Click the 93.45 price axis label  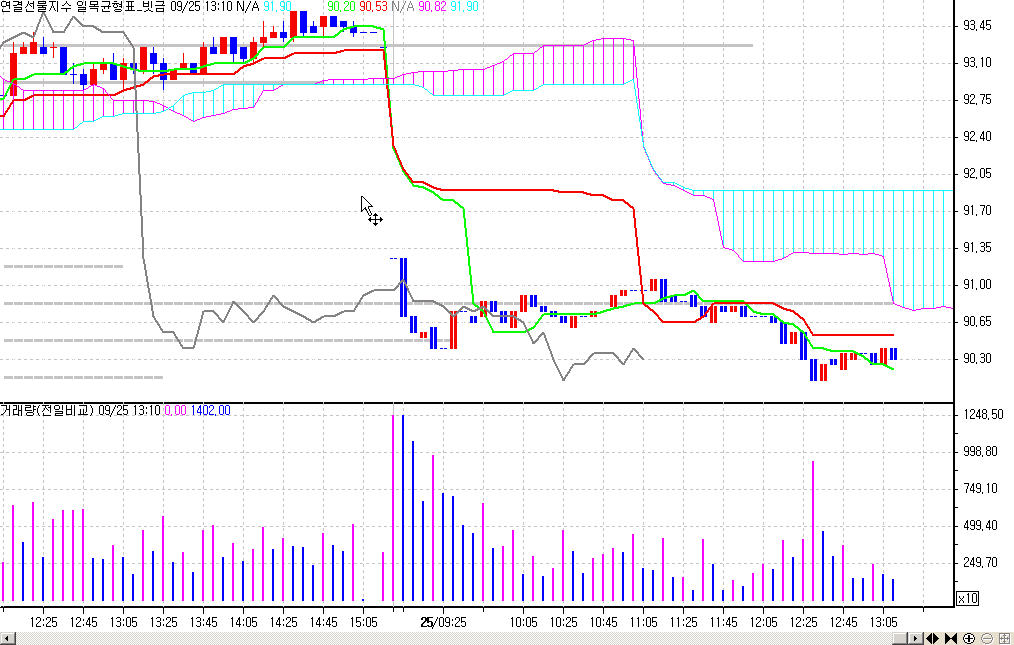click(976, 25)
